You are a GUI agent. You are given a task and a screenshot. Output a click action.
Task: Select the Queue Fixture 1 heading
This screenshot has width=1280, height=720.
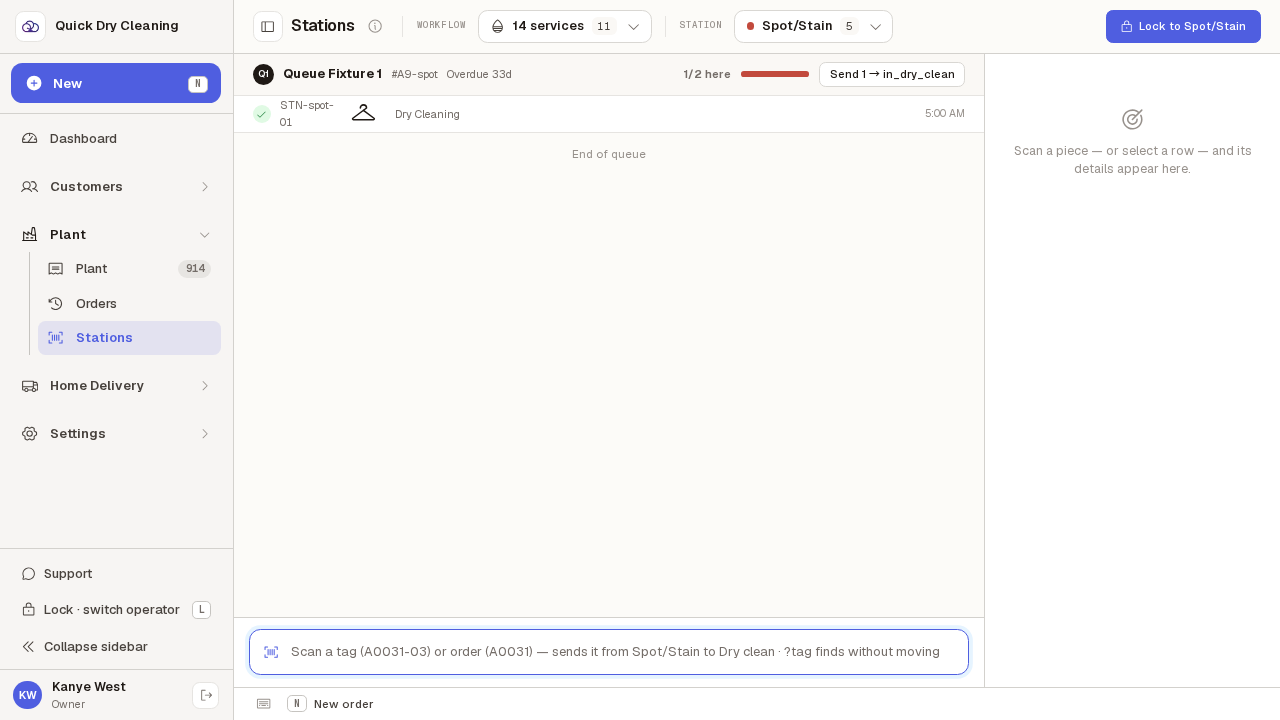coord(332,74)
